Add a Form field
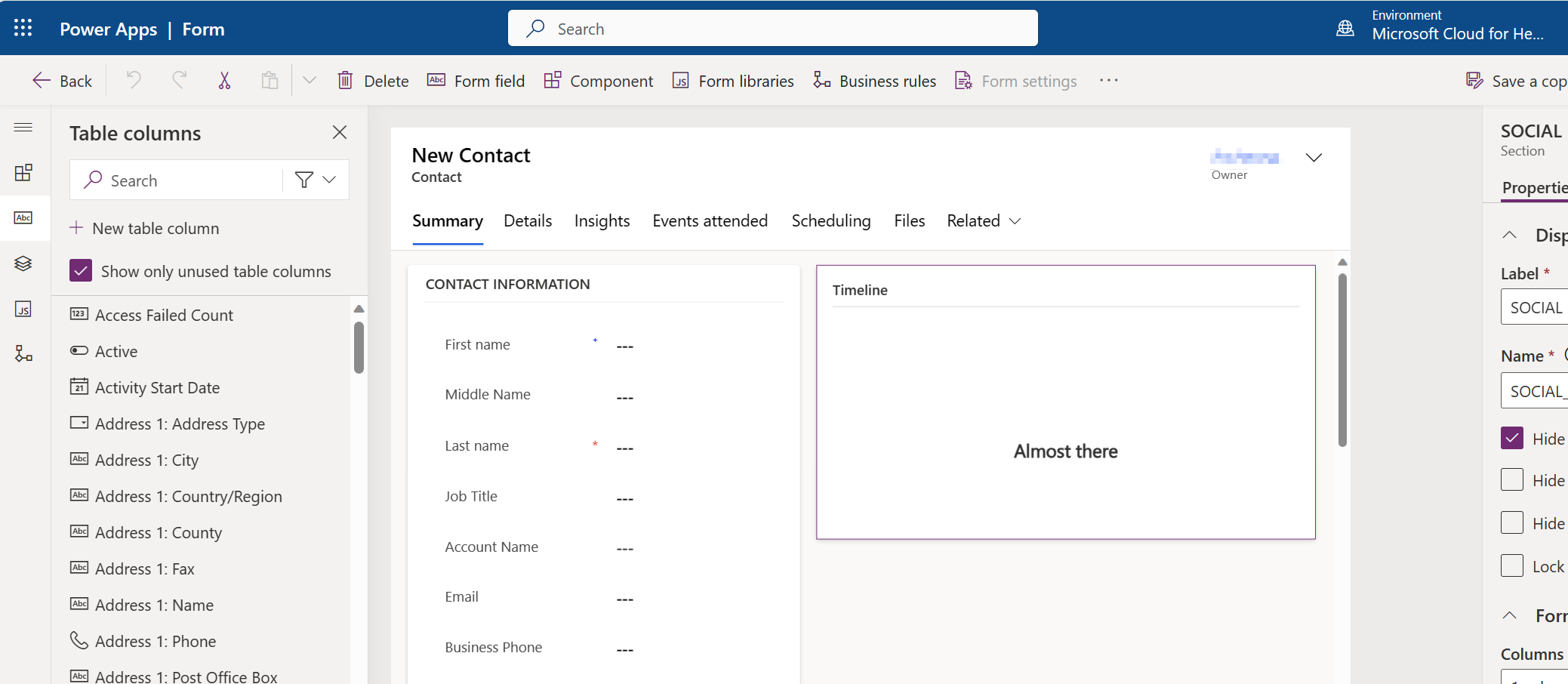Image resolution: width=1568 pixels, height=684 pixels. click(476, 81)
